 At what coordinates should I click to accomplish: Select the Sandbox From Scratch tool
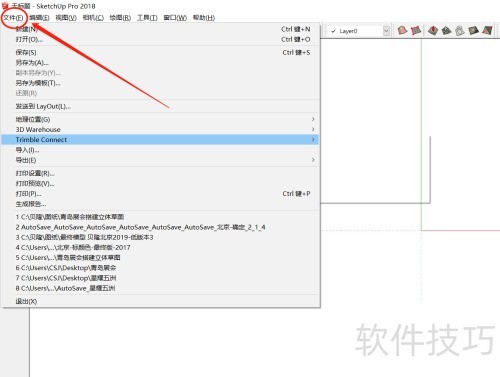(416, 31)
